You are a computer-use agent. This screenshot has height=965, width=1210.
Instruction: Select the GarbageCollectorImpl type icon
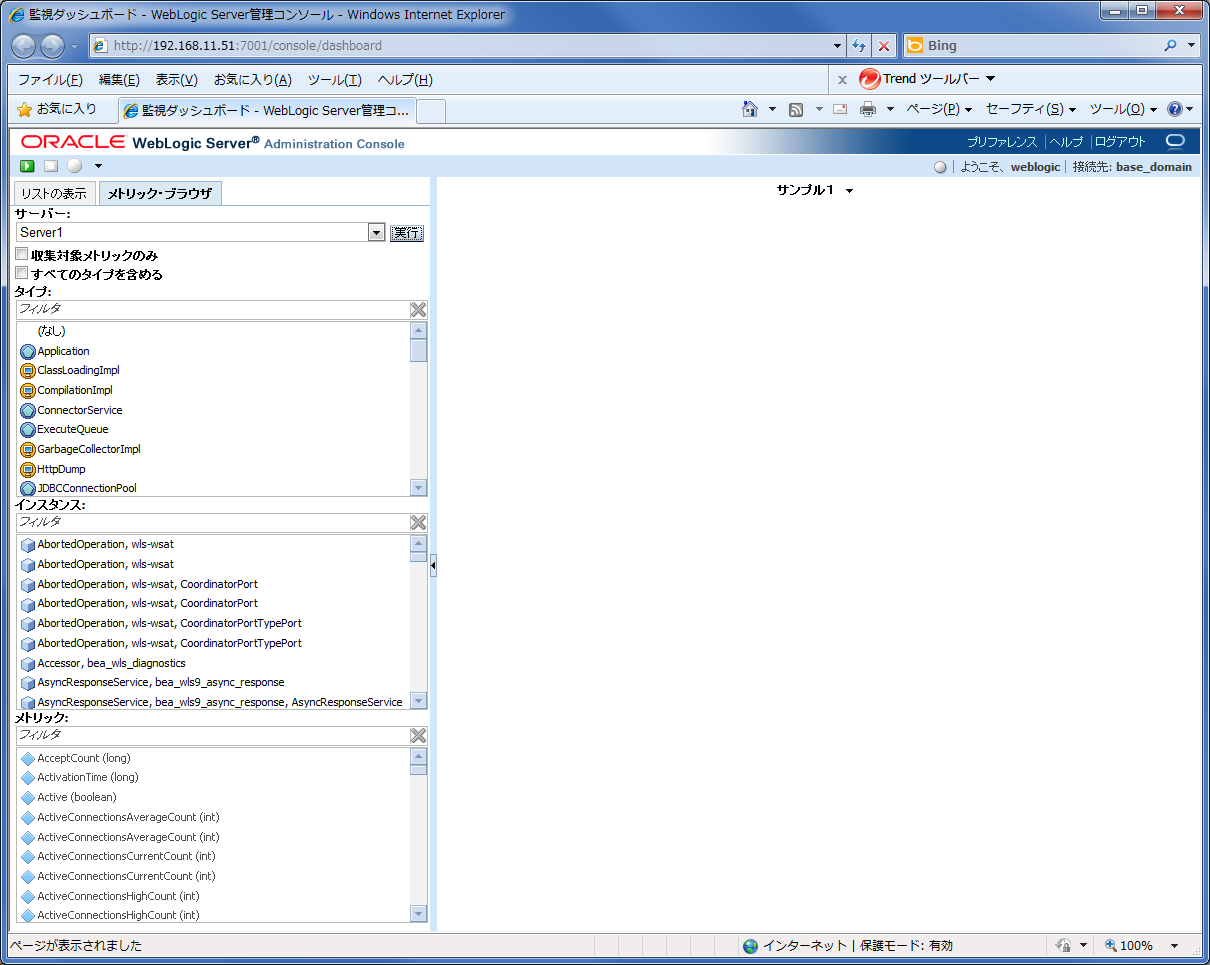point(28,450)
